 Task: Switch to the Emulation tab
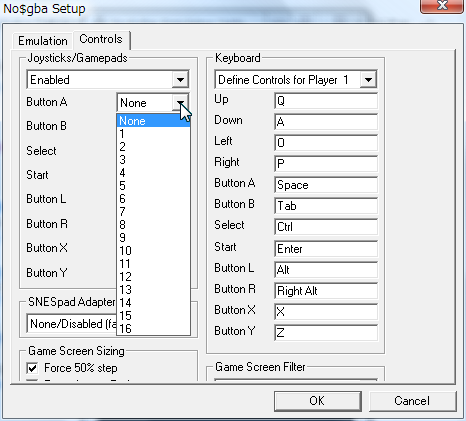point(43,41)
